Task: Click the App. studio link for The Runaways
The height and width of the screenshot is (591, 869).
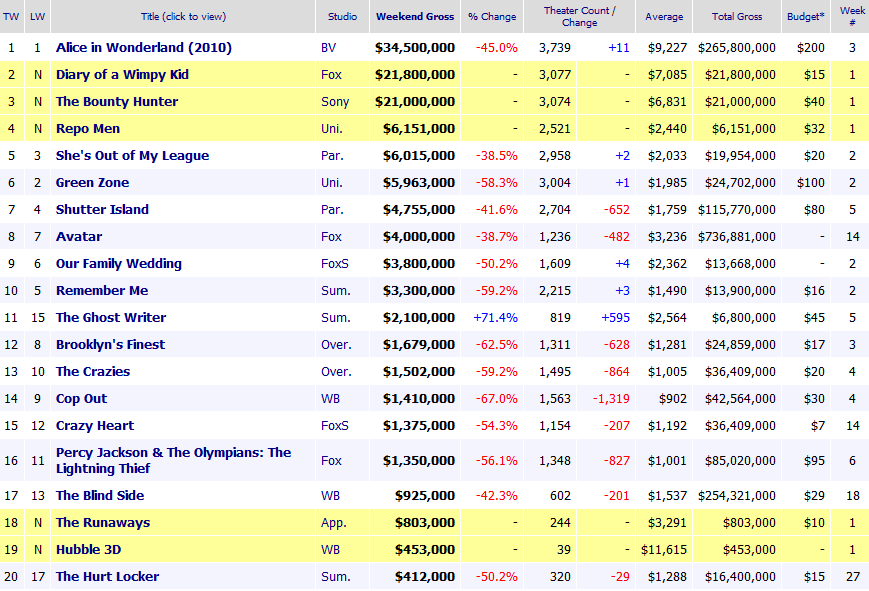Action: (x=334, y=523)
